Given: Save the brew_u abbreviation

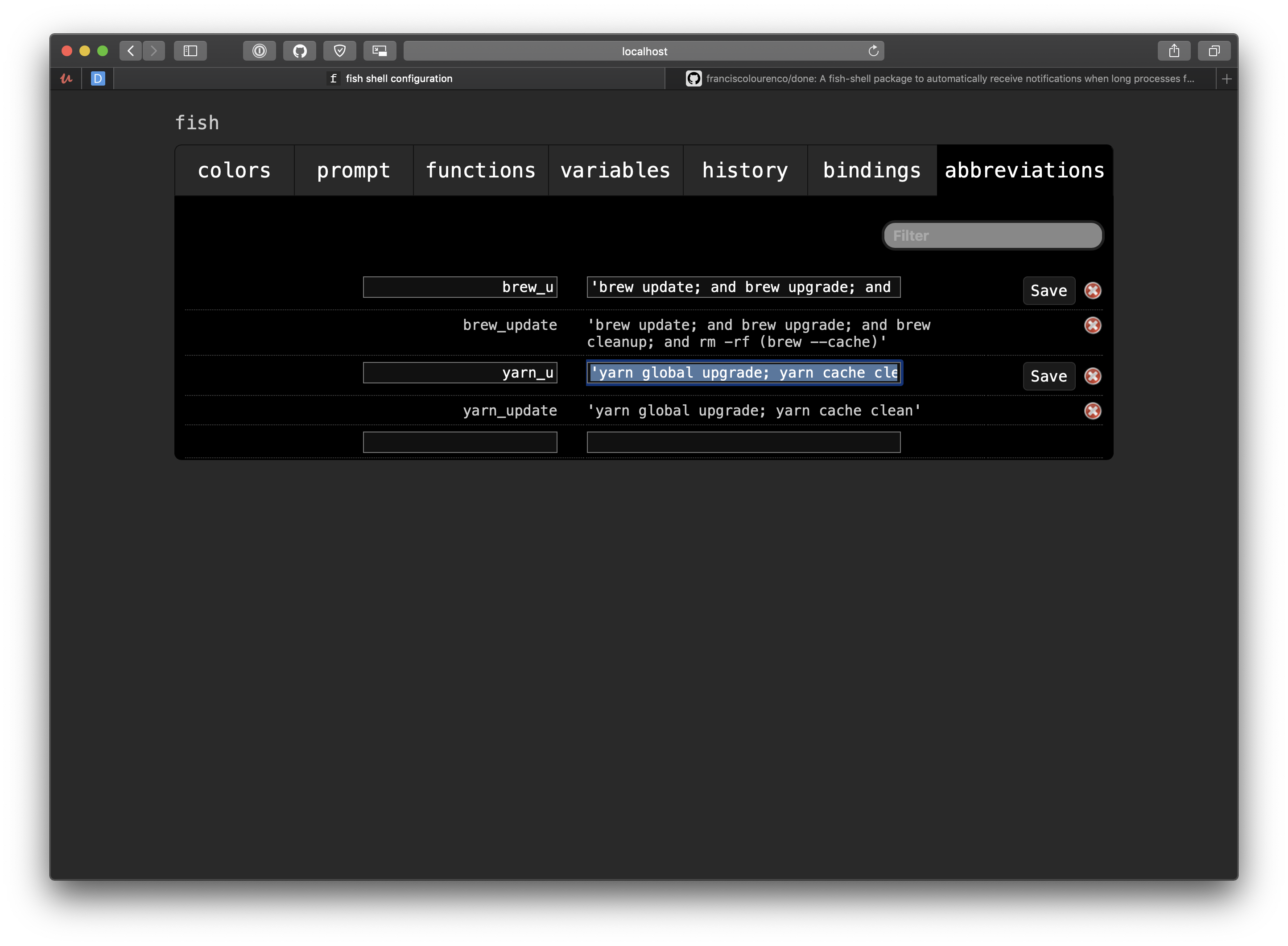Looking at the screenshot, I should click(x=1048, y=291).
